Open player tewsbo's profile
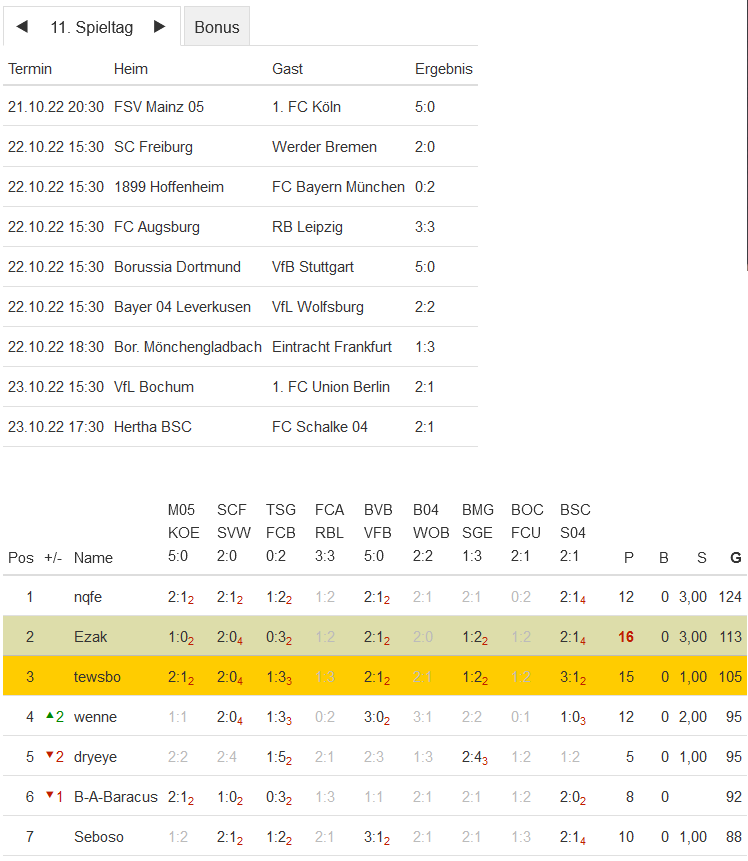Image resolution: width=748 pixels, height=861 pixels. coord(97,677)
